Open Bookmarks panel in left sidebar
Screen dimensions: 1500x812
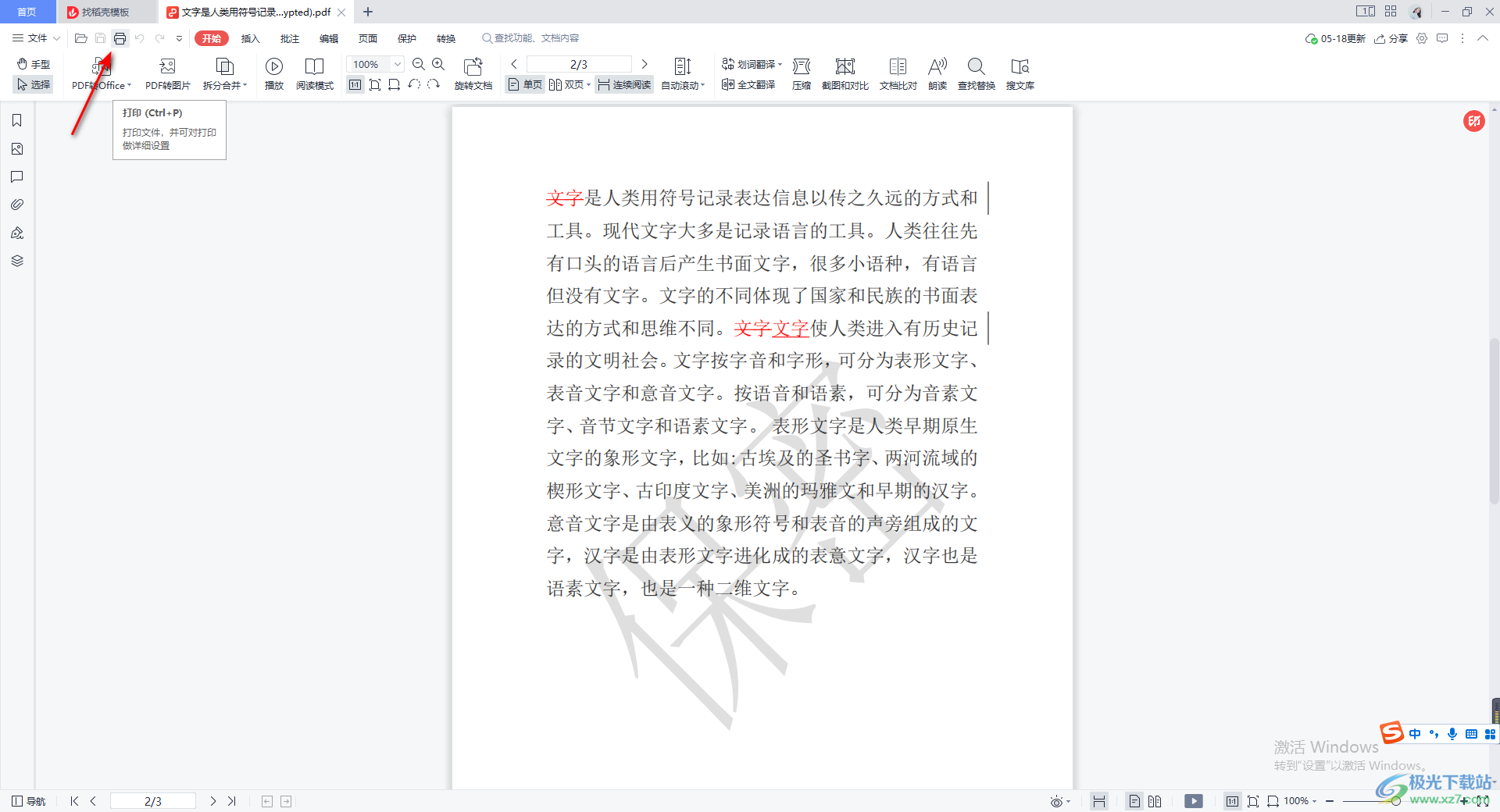17,120
